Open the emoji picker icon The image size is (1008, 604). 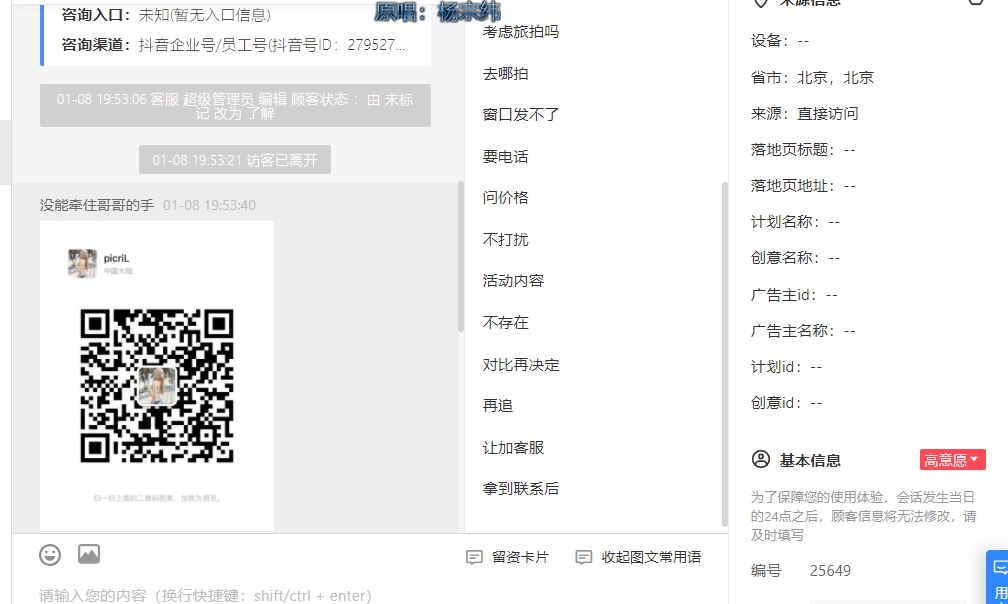point(50,555)
